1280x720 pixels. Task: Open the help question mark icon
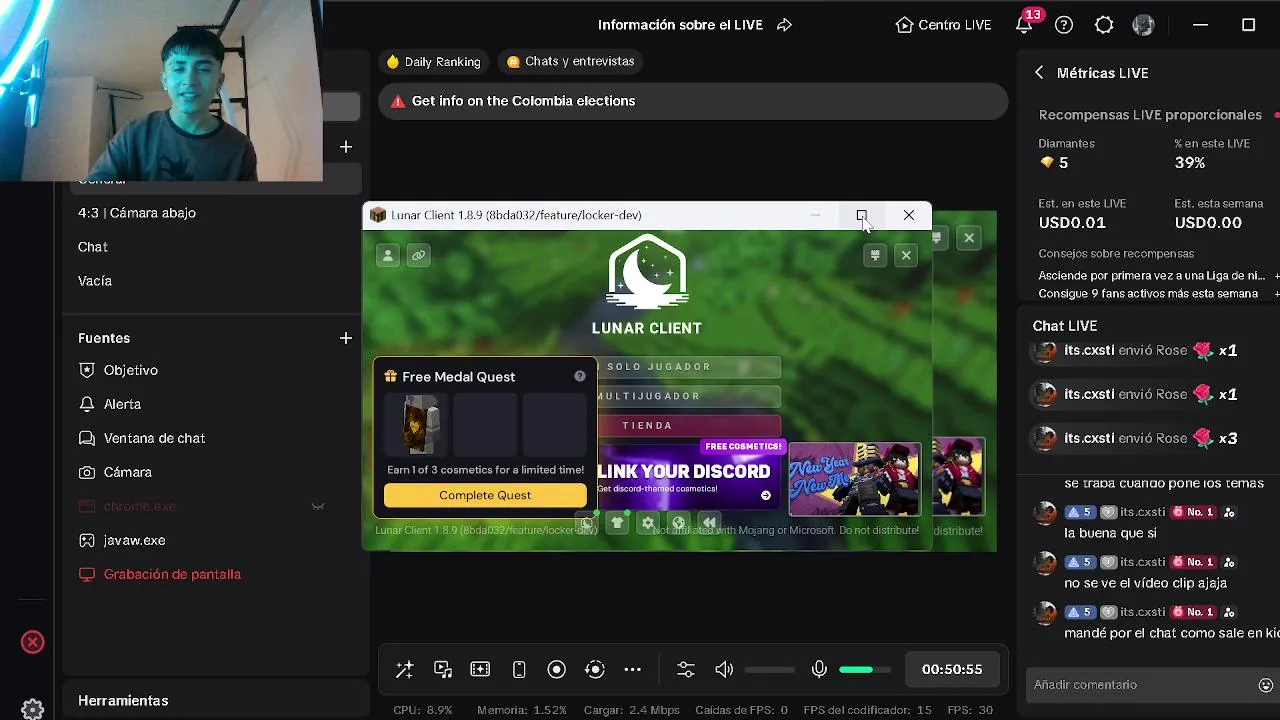click(1064, 25)
